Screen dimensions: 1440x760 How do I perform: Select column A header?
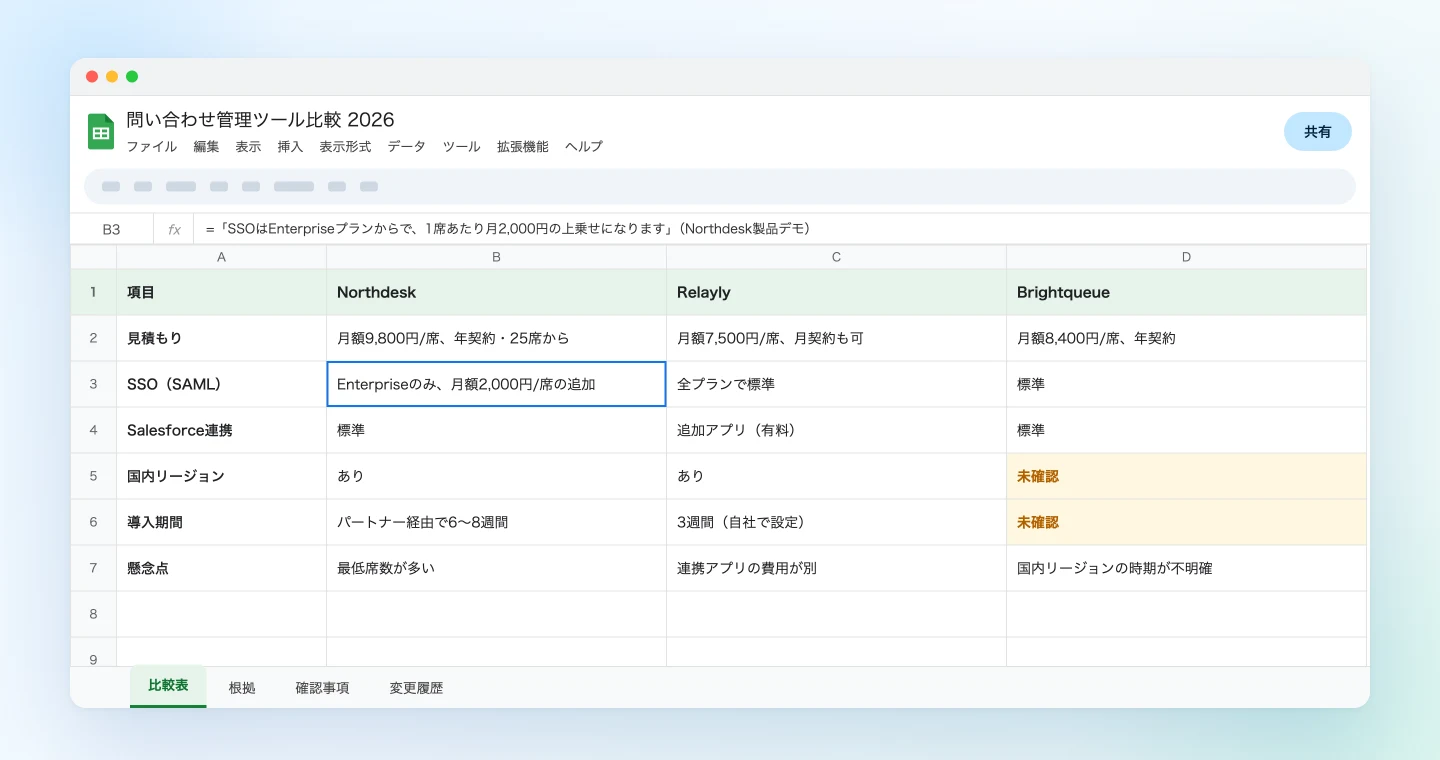tap(221, 257)
